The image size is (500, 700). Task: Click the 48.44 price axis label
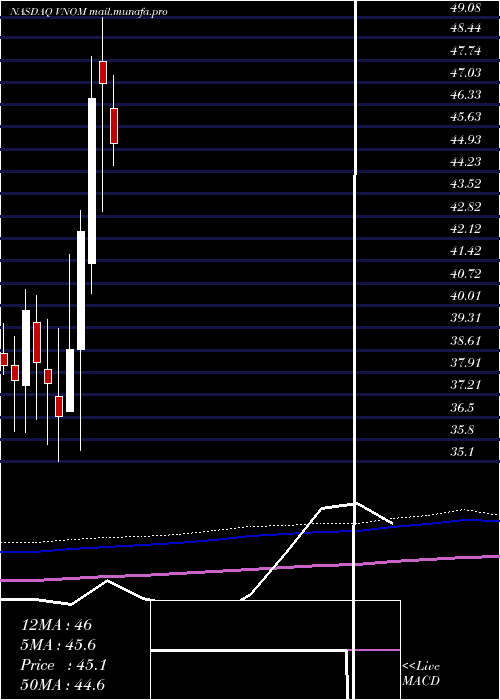(466, 29)
